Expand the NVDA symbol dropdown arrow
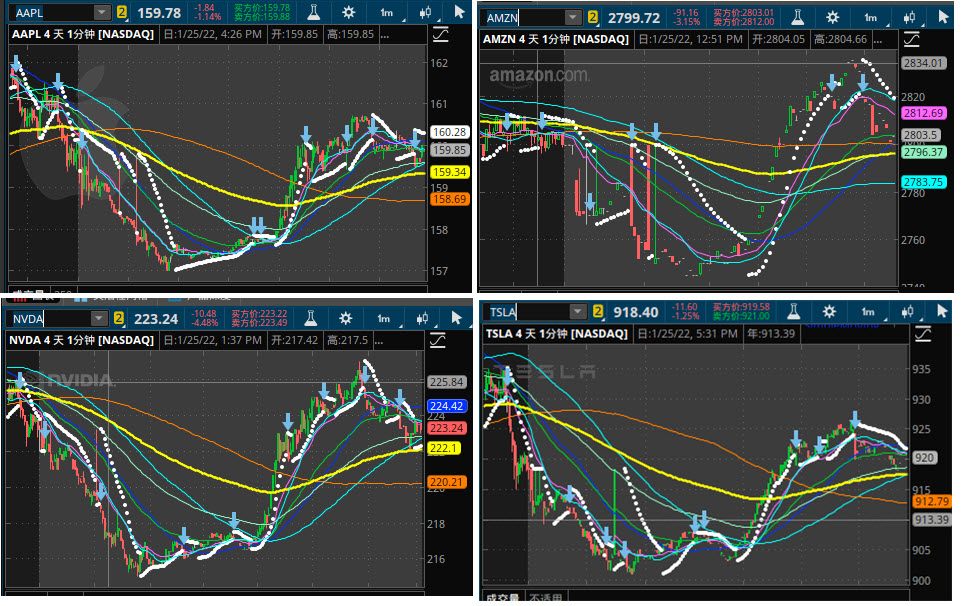 pos(99,318)
